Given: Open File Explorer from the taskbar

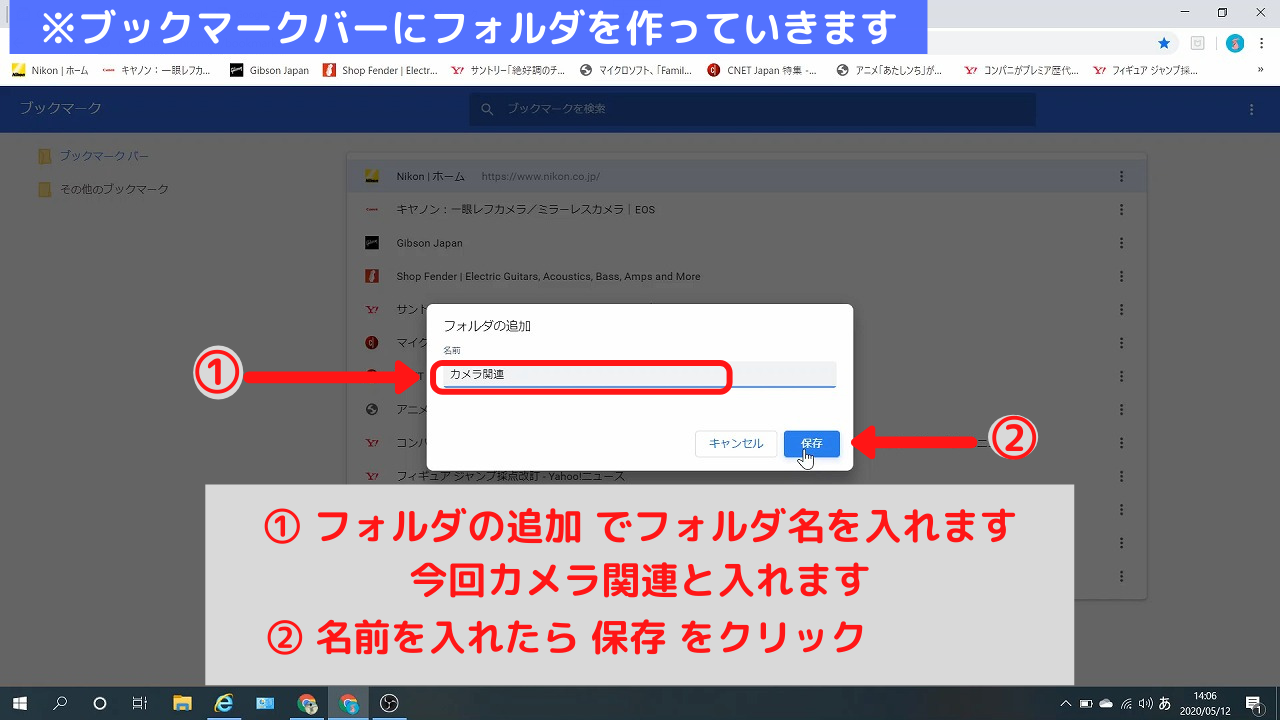Looking at the screenshot, I should pyautogui.click(x=182, y=703).
